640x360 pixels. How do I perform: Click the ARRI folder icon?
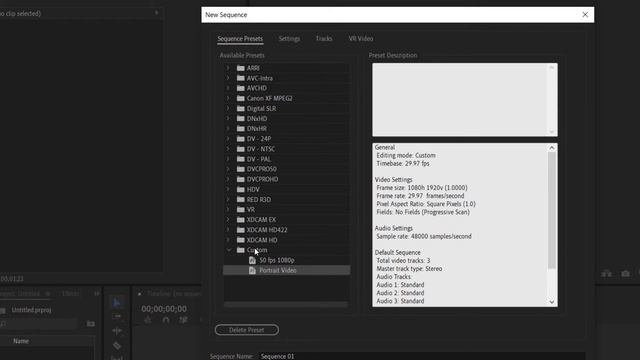(241, 68)
